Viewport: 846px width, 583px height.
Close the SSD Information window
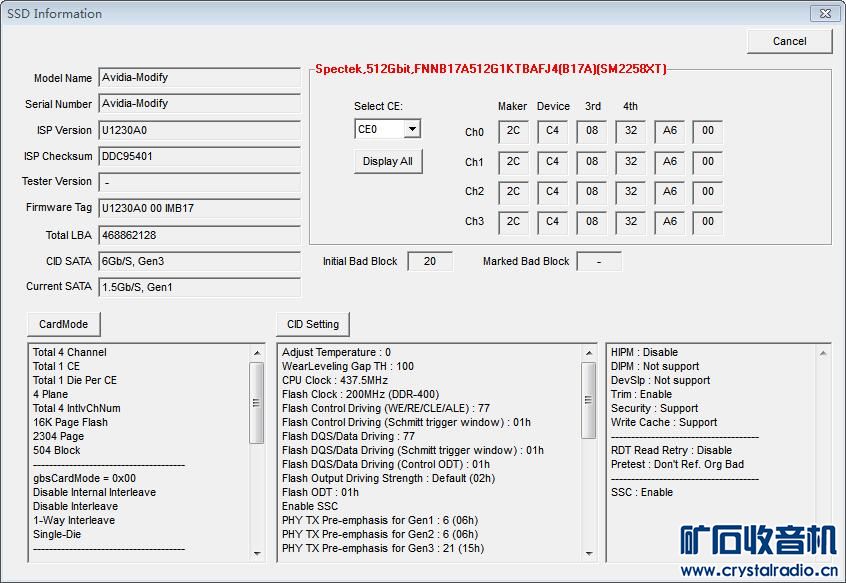[x=823, y=13]
